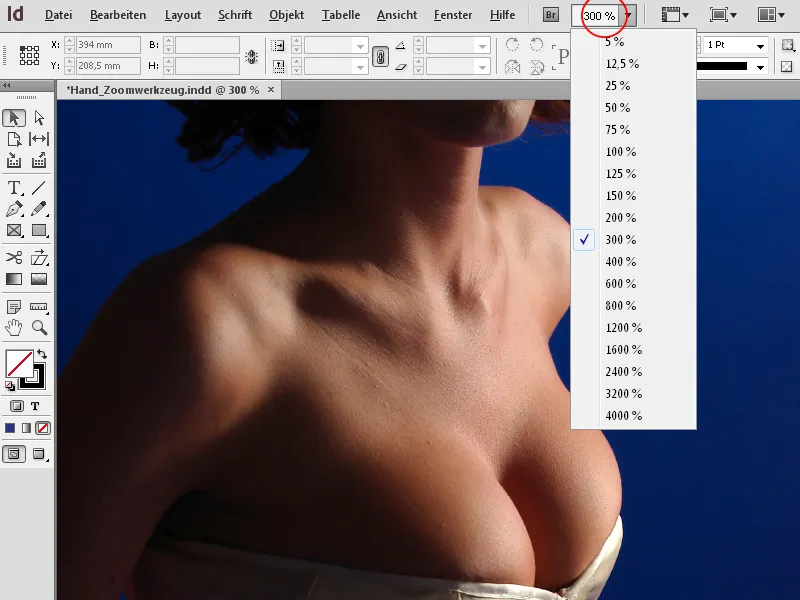Viewport: 800px width, 600px height.
Task: Select the Zoom magnifier tool
Action: [39, 328]
